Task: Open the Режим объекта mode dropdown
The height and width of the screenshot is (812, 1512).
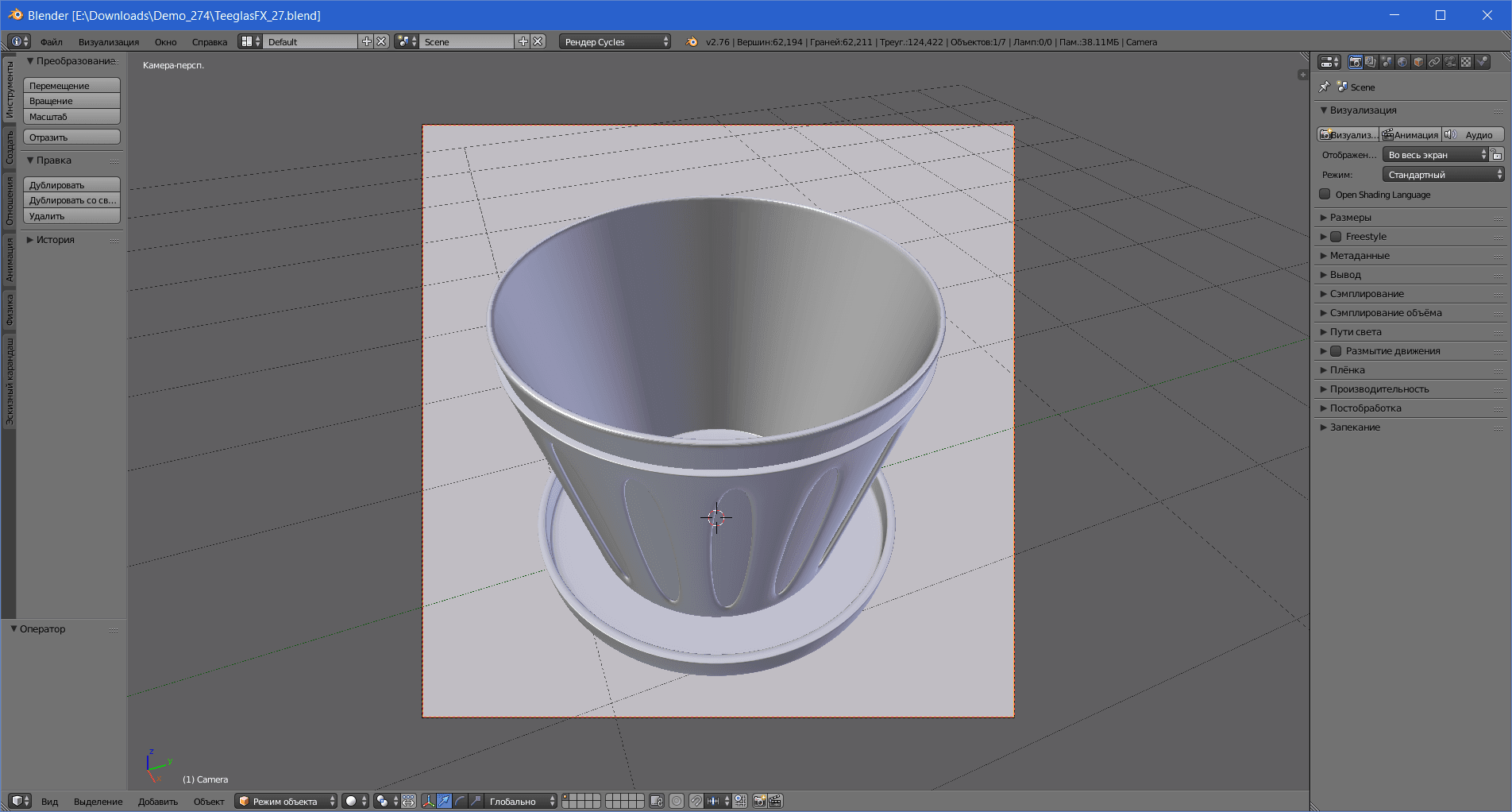Action: (x=286, y=801)
